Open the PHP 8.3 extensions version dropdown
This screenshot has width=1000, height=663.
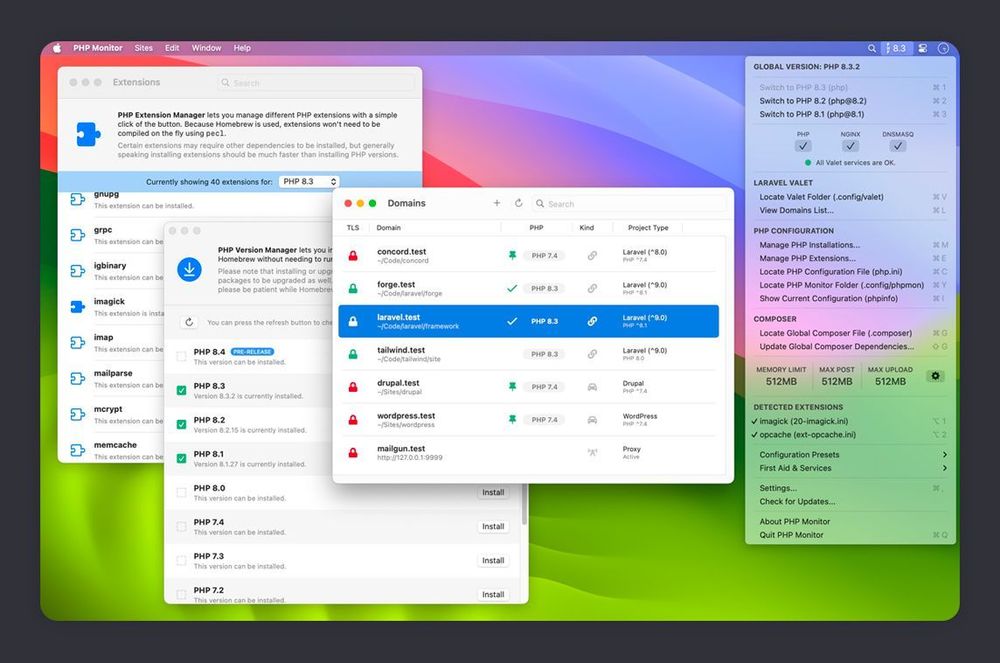tap(309, 182)
